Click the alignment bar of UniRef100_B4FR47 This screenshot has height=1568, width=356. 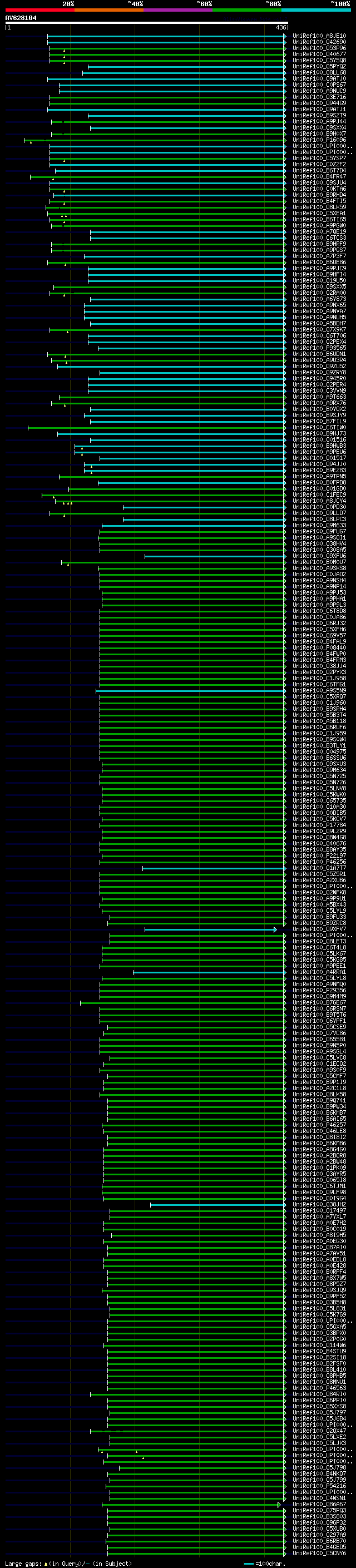point(158,176)
